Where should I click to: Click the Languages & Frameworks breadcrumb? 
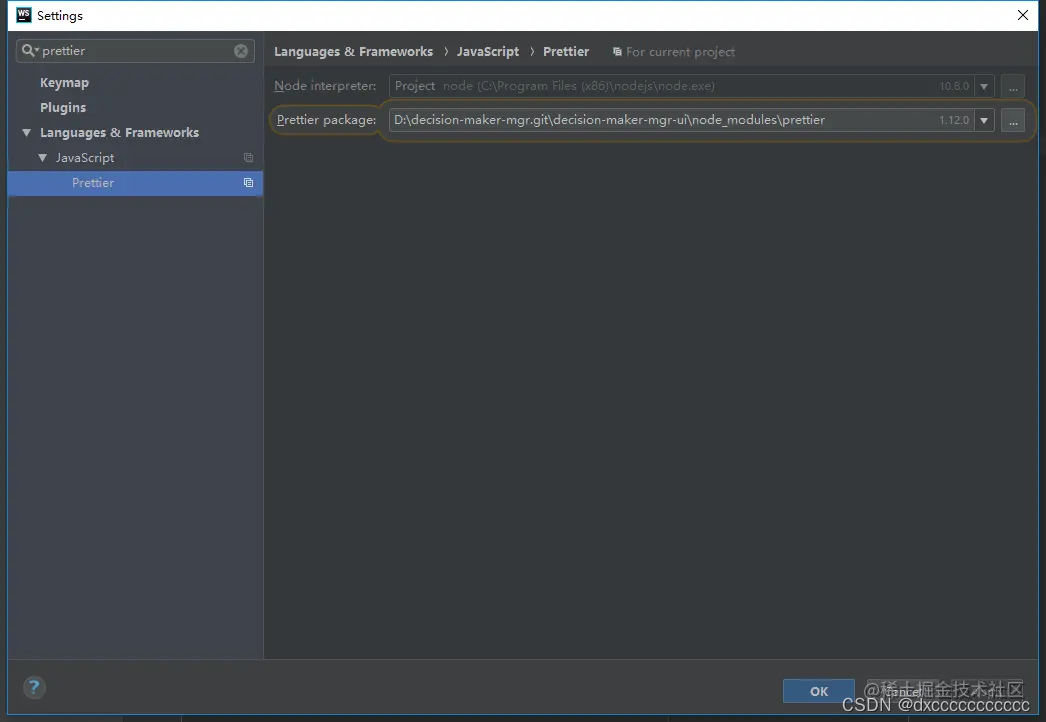click(x=354, y=51)
